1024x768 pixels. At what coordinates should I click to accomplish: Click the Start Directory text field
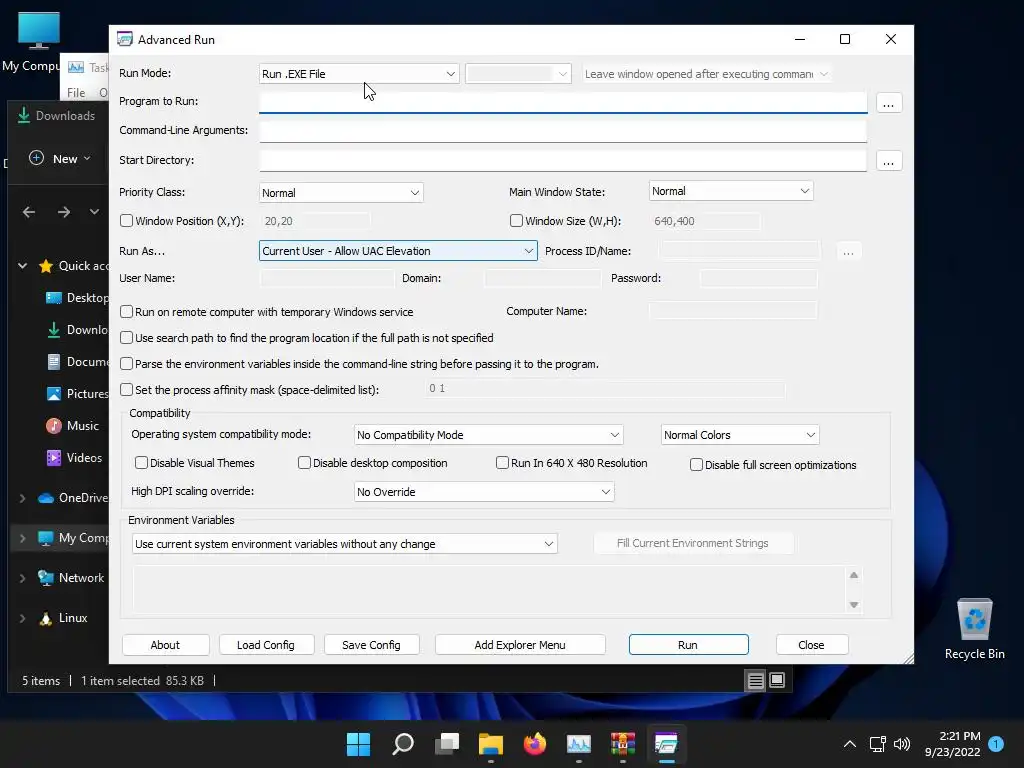click(563, 161)
